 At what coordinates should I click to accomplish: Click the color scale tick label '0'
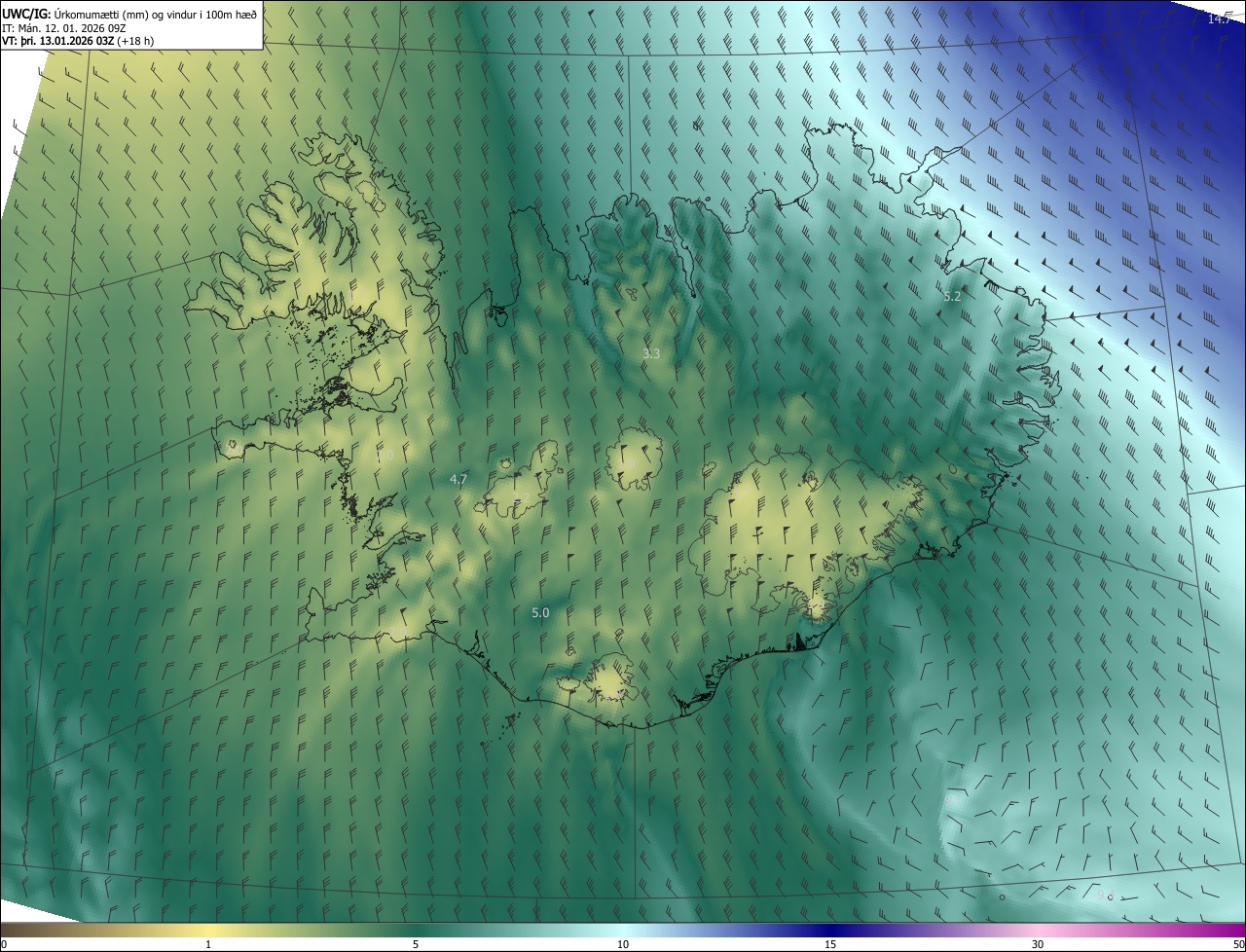click(4, 944)
